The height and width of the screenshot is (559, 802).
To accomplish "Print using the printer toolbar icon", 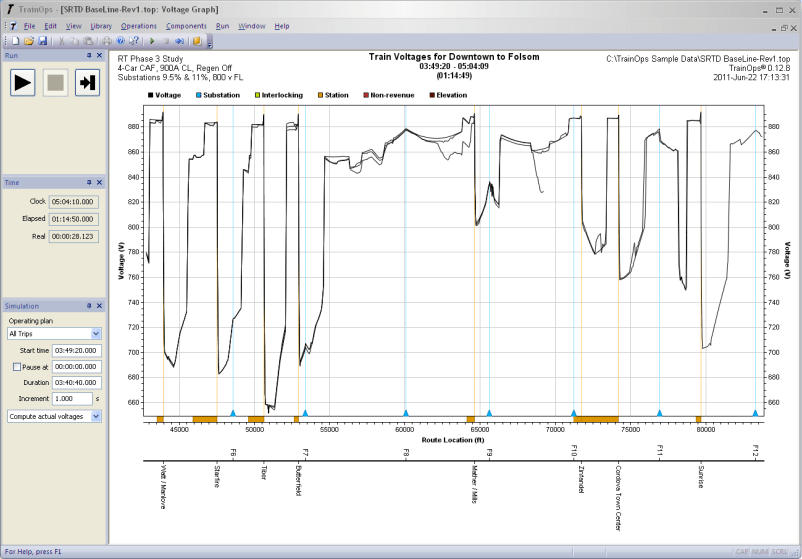I will (x=107, y=41).
